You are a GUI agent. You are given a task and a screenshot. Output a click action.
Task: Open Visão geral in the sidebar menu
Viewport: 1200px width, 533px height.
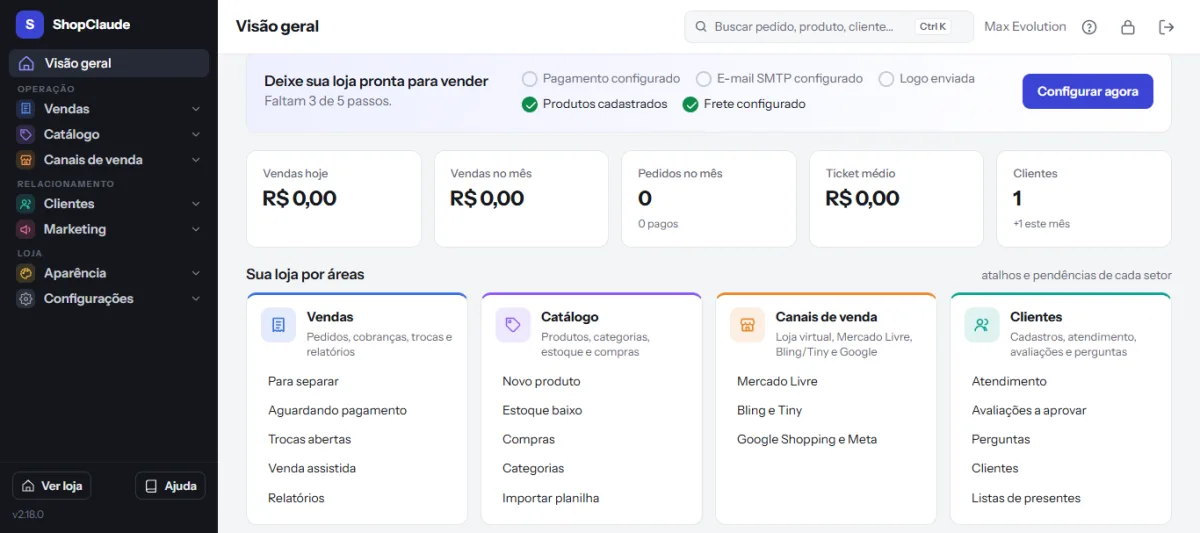click(109, 63)
